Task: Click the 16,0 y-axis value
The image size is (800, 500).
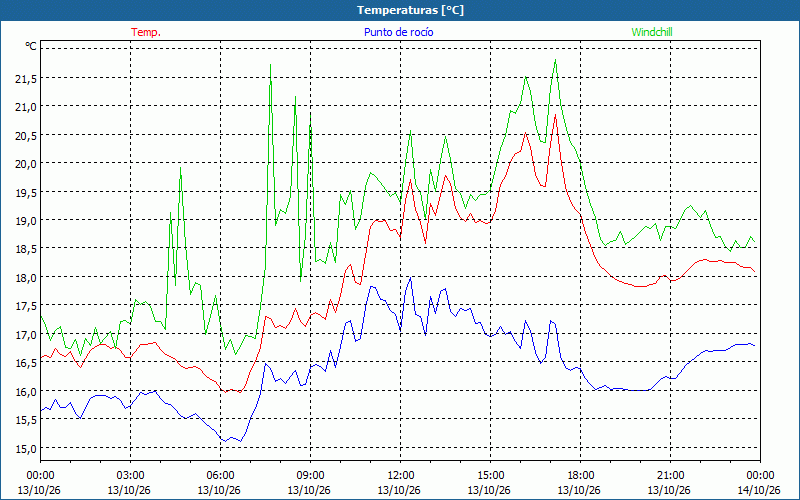Action: [26, 391]
